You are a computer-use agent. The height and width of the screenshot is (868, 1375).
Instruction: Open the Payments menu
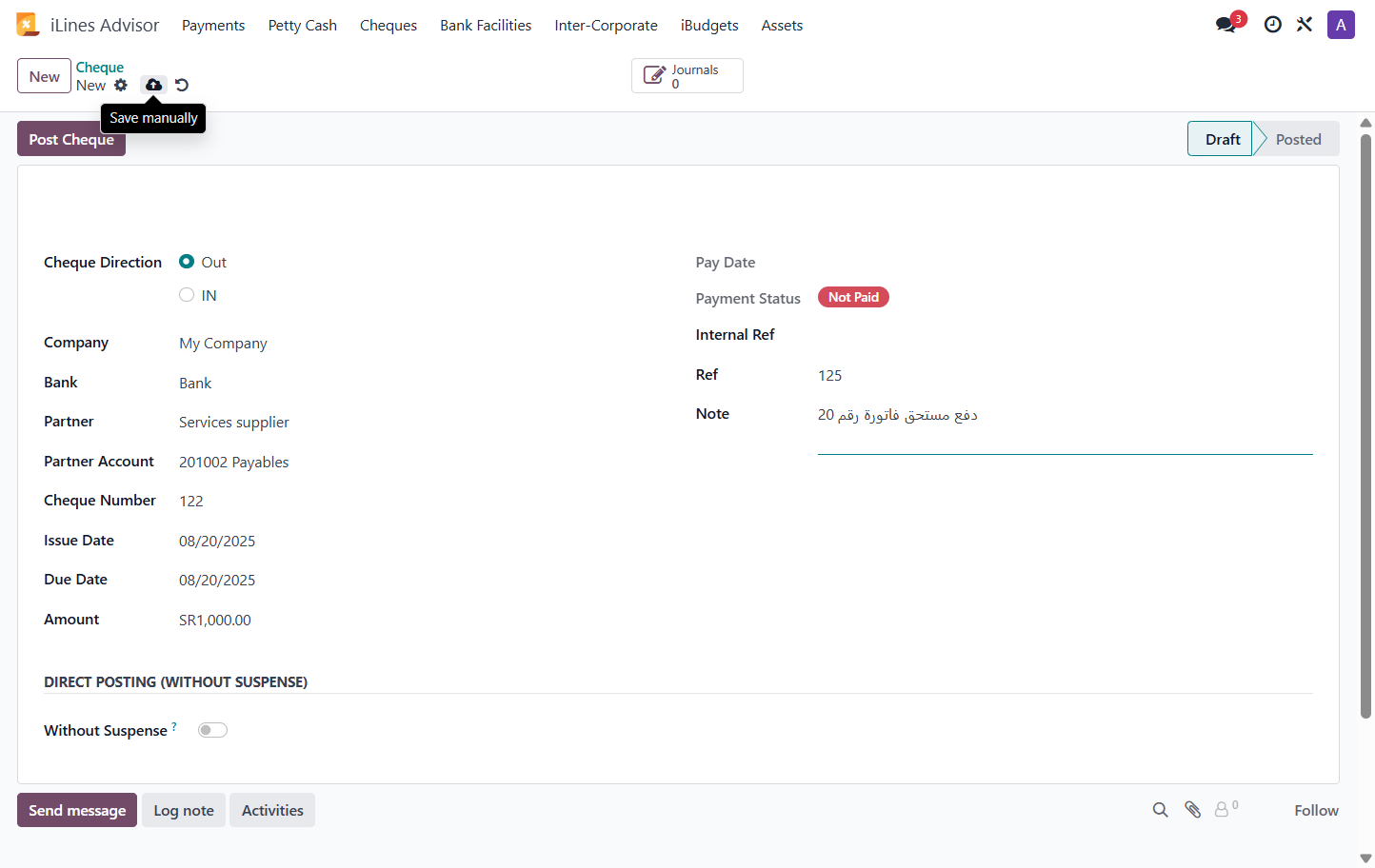point(213,26)
